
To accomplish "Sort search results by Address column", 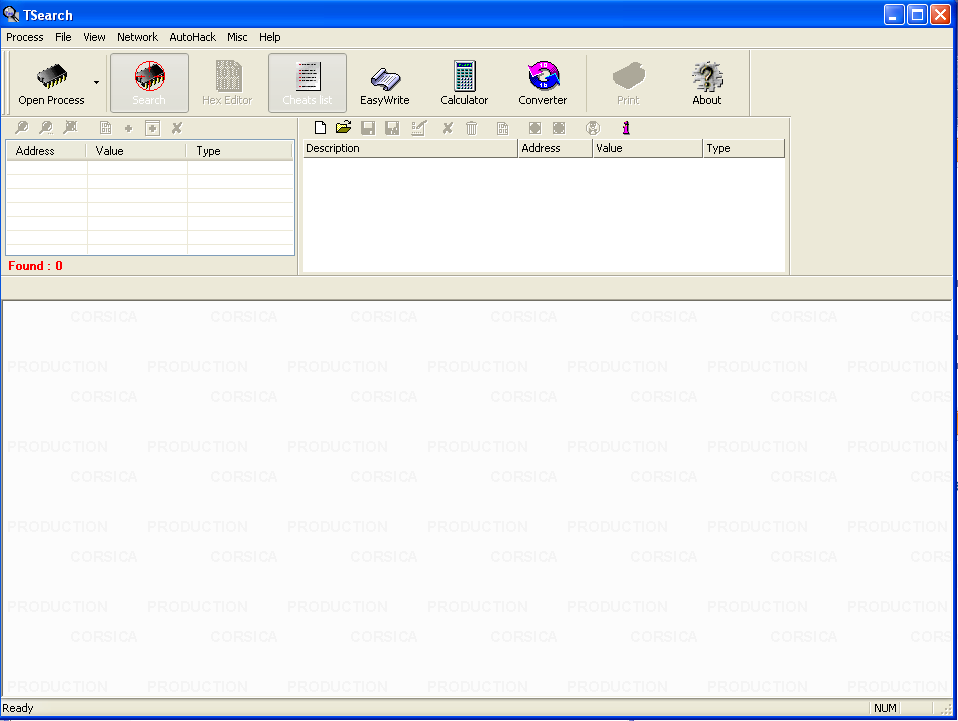I will tap(46, 151).
